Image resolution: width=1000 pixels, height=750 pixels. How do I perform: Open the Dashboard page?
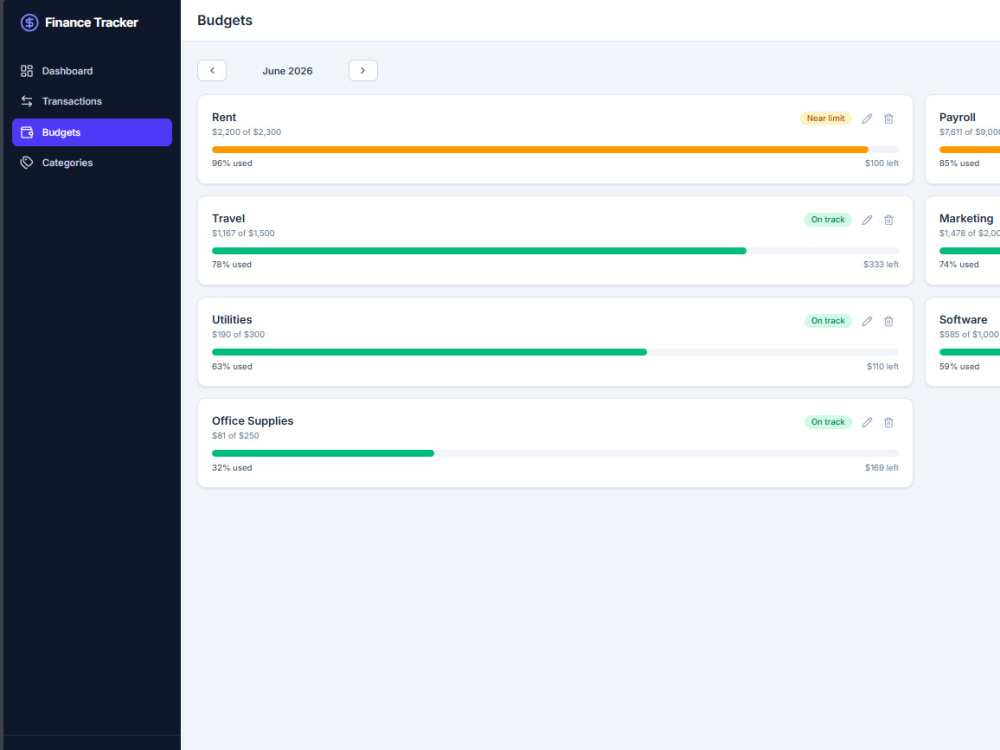pos(92,71)
